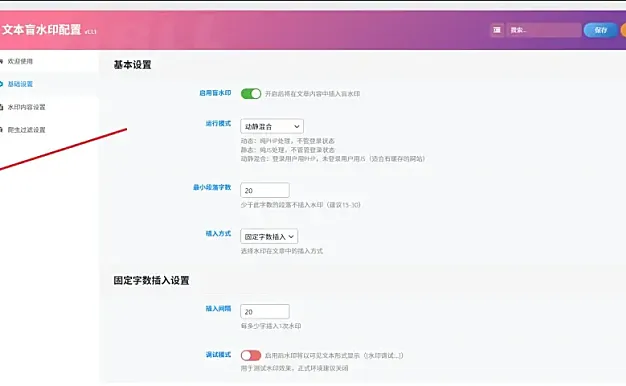Click the 固定字数插入设置 section heading
The image size is (626, 386).
(151, 280)
